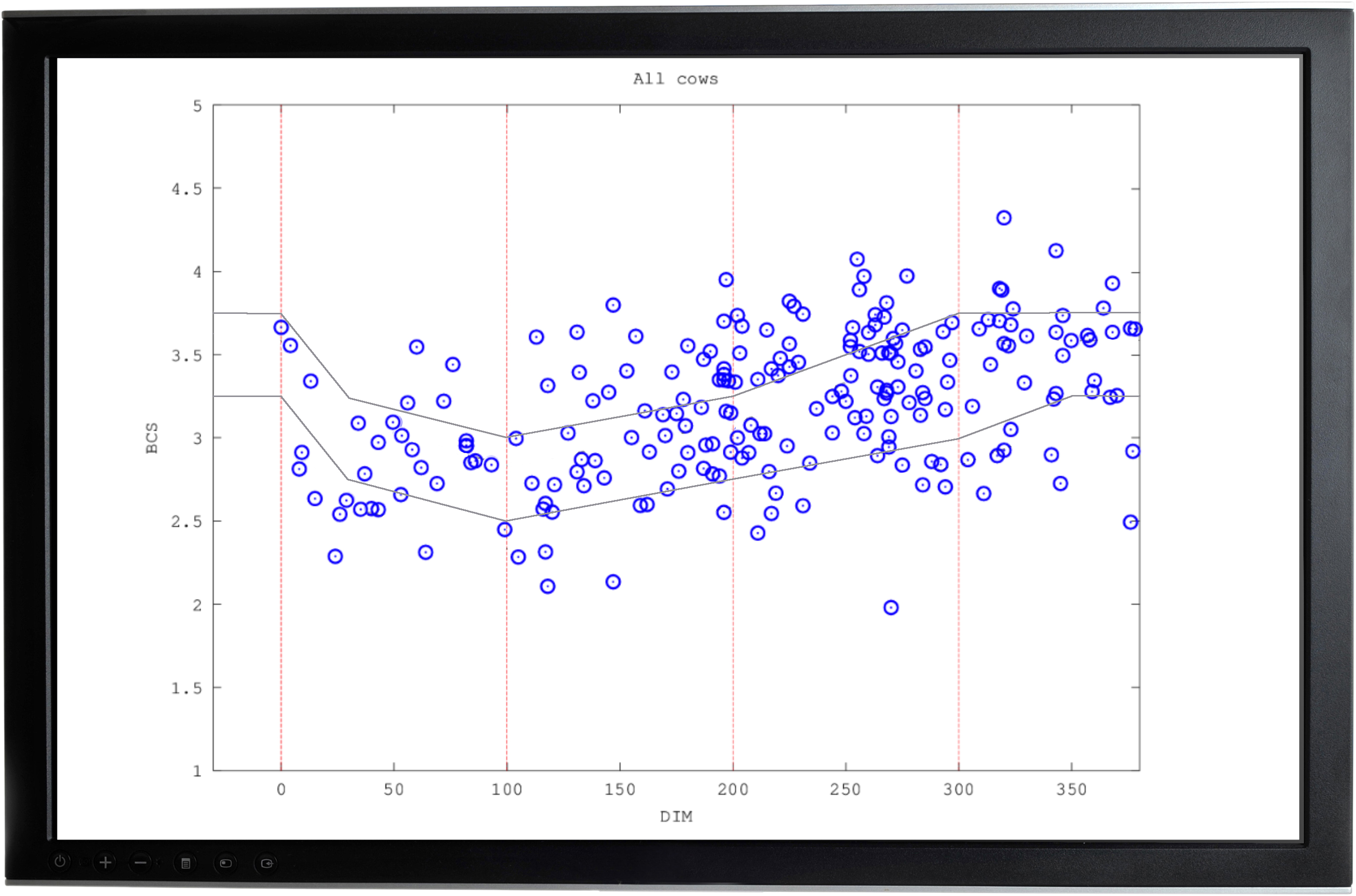Click the 2.5 tick label on y-axis
Image resolution: width=1356 pixels, height=896 pixels.
pyautogui.click(x=187, y=522)
